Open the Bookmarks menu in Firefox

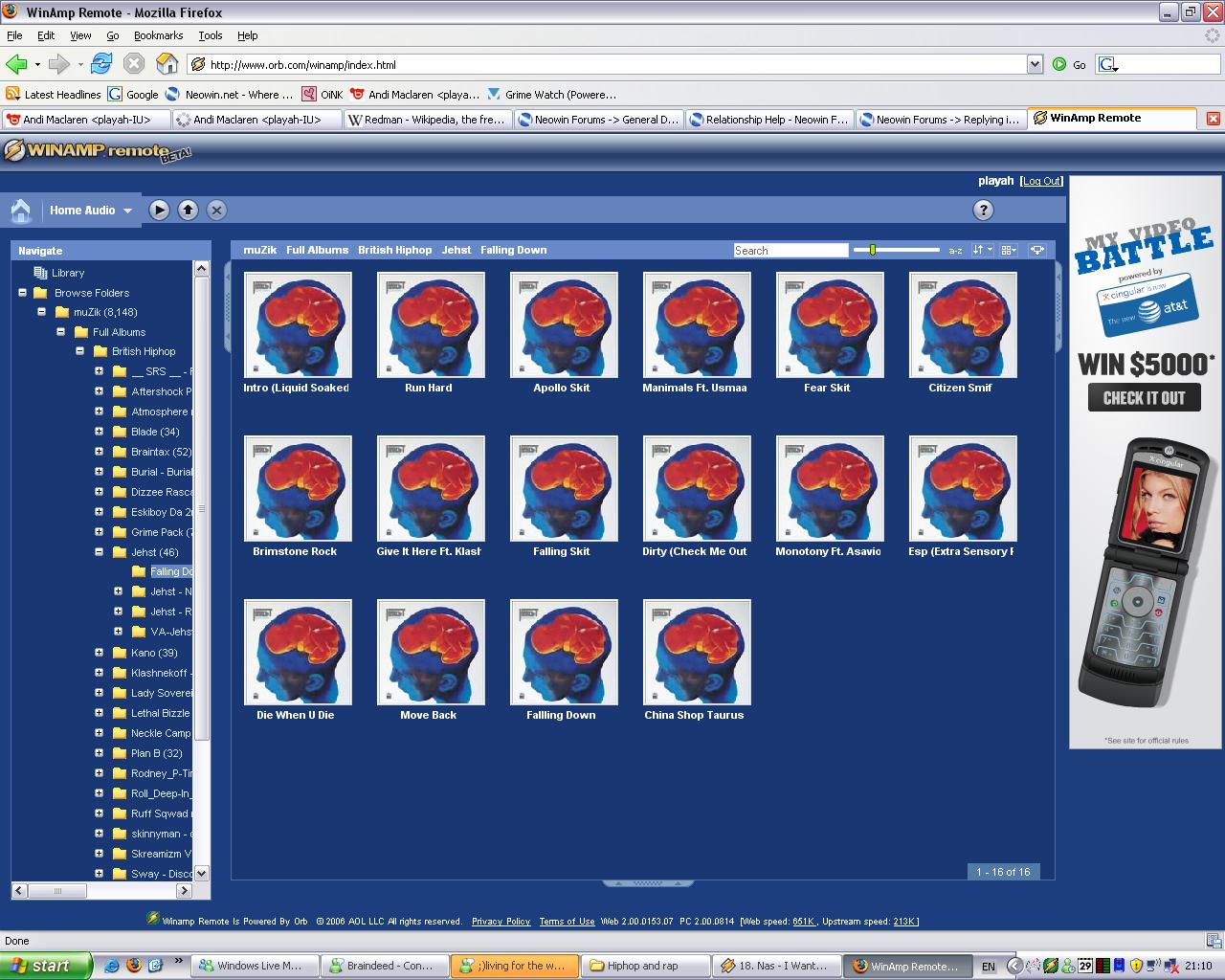point(158,34)
